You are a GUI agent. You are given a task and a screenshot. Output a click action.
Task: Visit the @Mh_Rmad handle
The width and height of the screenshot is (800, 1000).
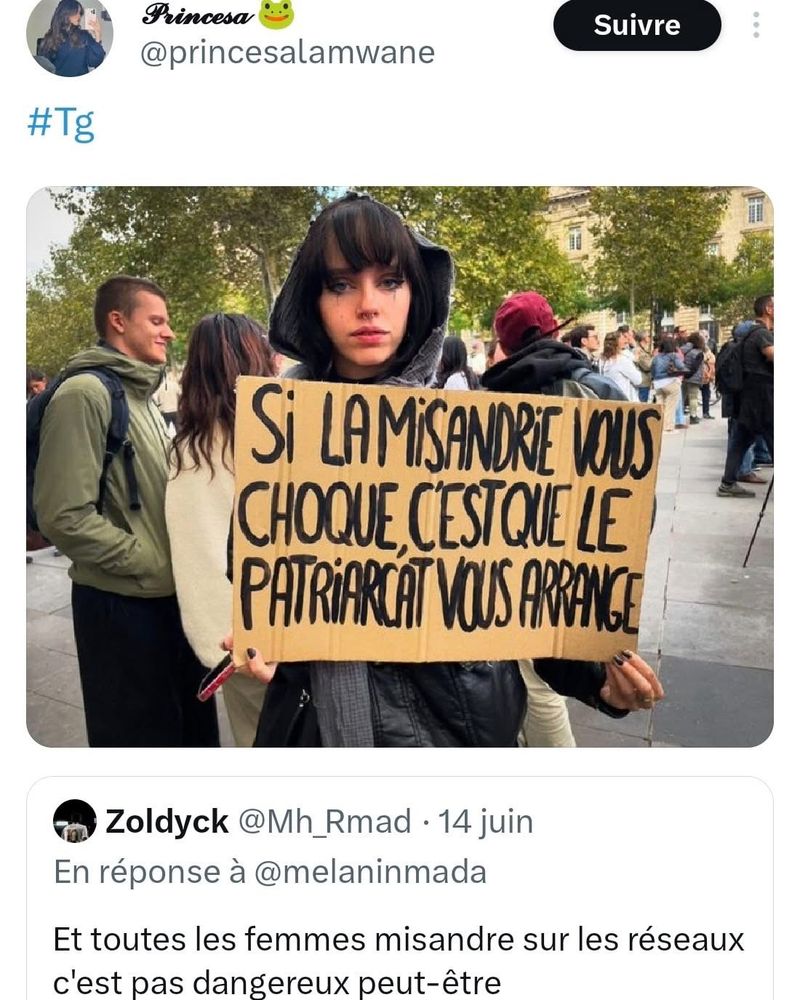coord(325,822)
